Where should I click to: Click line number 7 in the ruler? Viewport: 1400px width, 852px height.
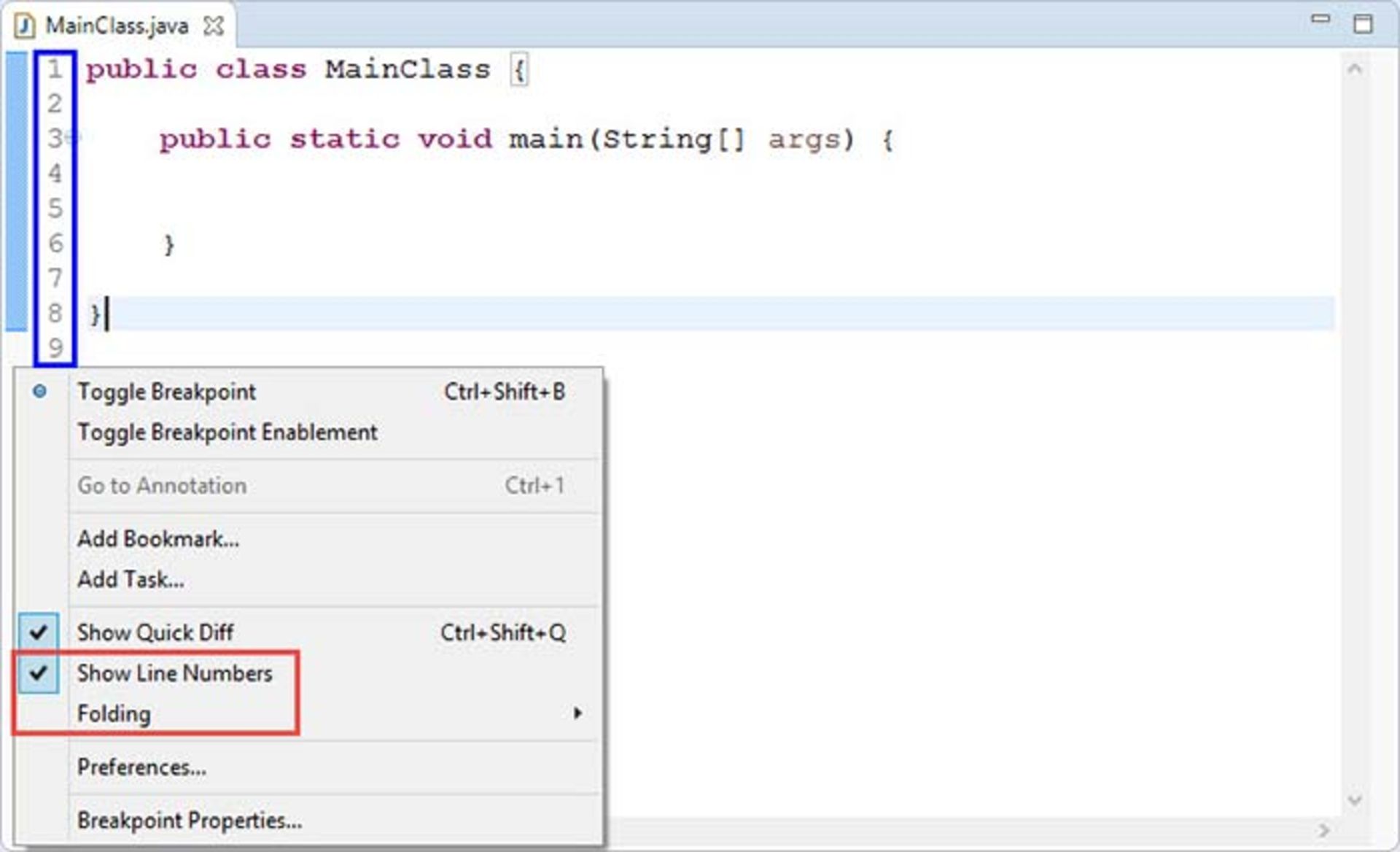[55, 278]
